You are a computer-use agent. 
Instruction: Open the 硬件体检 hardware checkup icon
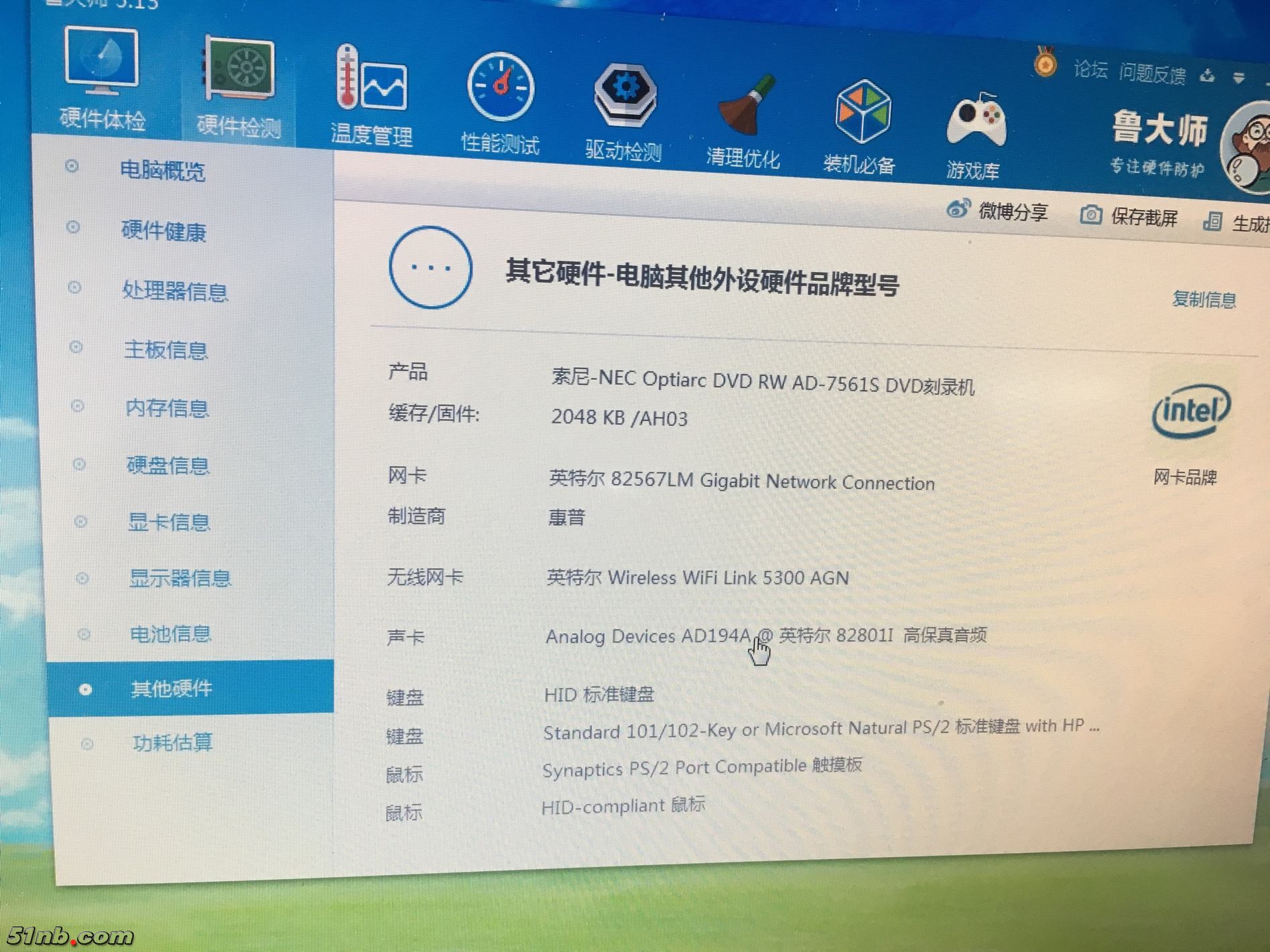coord(102,79)
